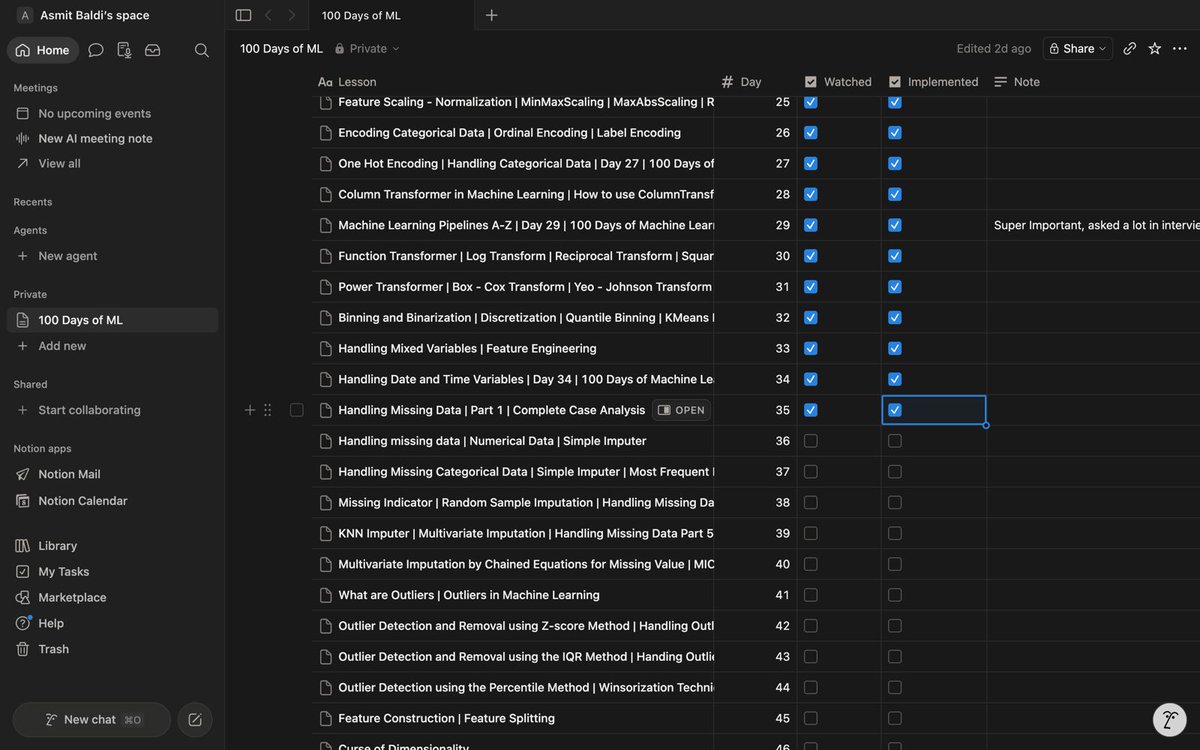Viewport: 1200px width, 750px height.
Task: Open Notion search via magnifier icon
Action: click(x=202, y=50)
